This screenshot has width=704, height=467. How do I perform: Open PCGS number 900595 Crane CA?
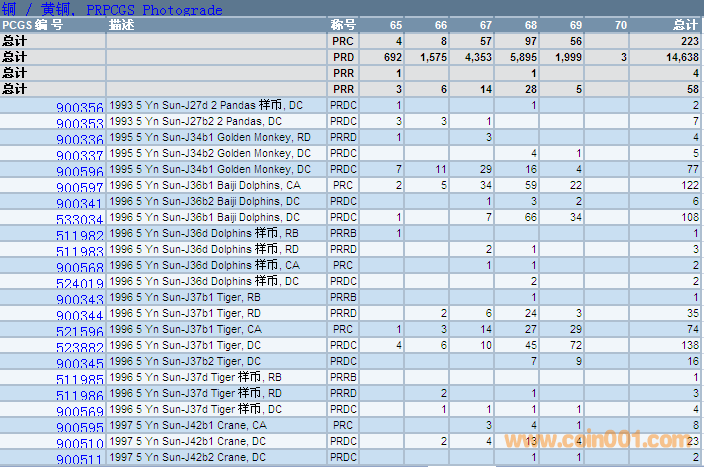(x=78, y=427)
